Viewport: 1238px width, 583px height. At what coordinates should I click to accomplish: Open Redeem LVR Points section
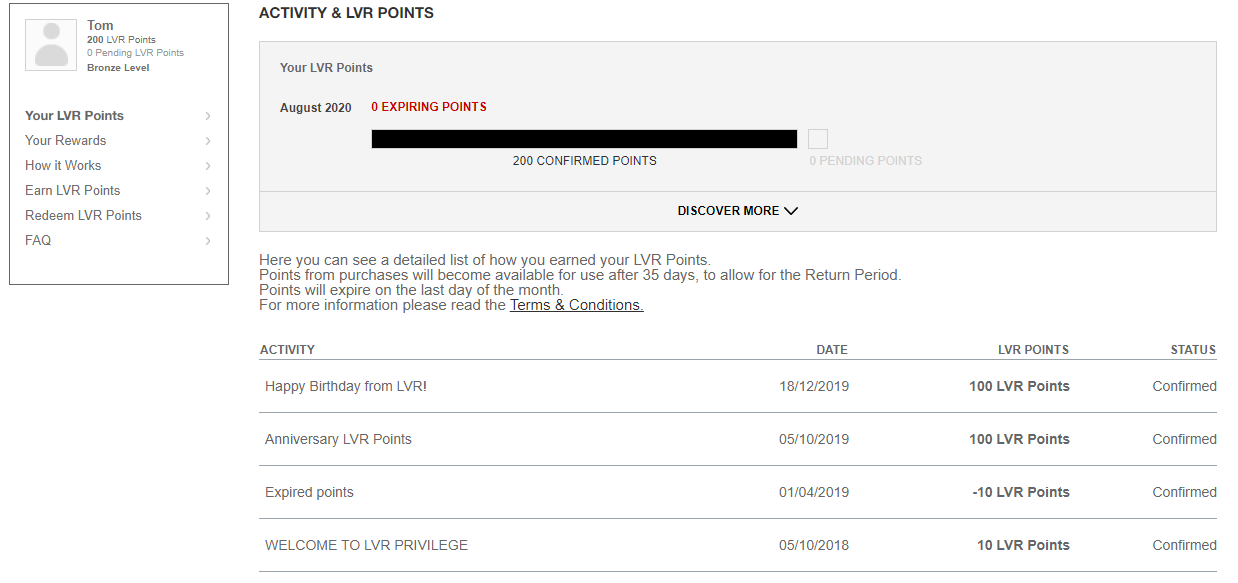point(83,216)
